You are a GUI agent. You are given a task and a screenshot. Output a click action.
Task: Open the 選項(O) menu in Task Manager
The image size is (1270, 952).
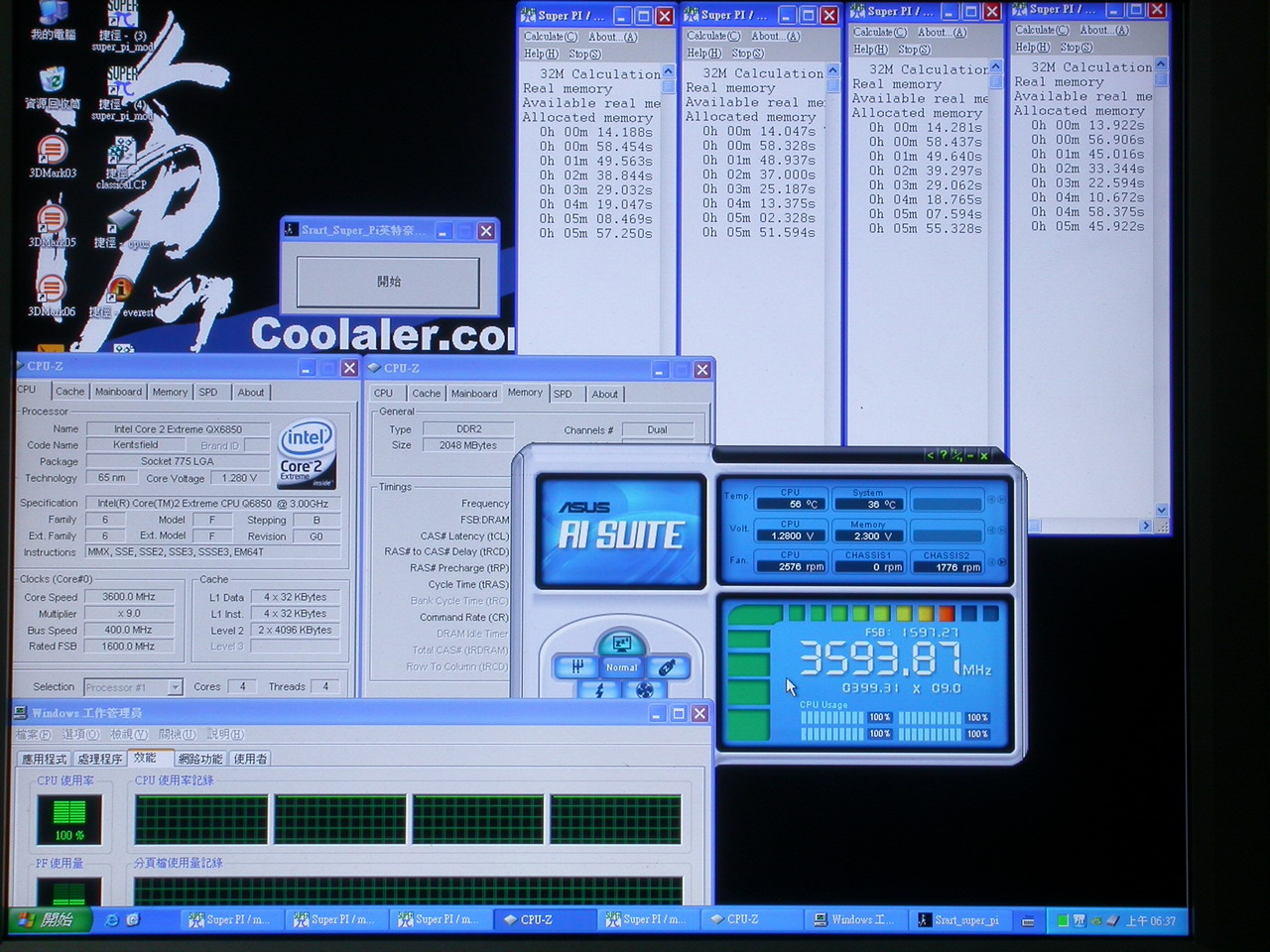click(80, 735)
